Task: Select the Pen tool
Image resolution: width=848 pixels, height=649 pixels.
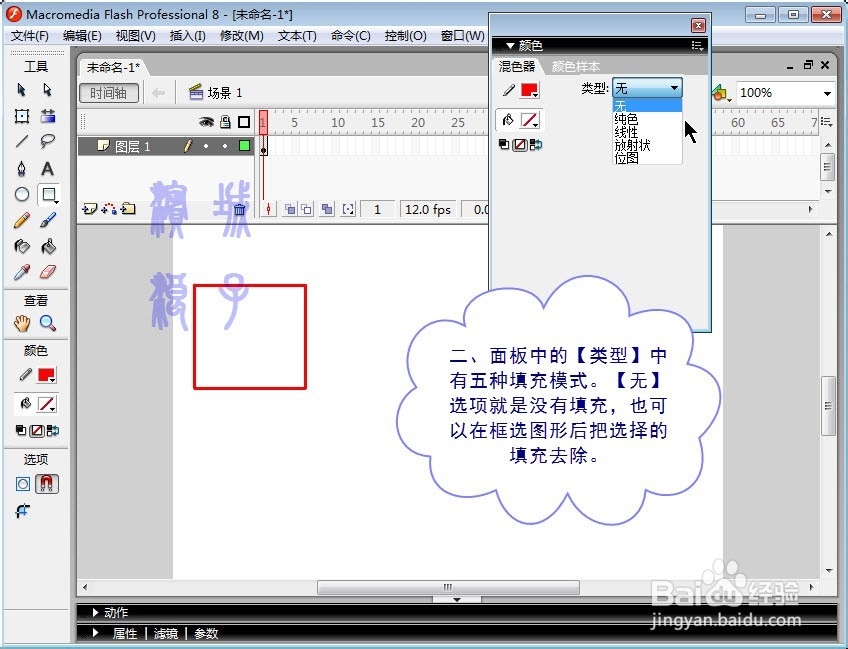Action: [22, 168]
